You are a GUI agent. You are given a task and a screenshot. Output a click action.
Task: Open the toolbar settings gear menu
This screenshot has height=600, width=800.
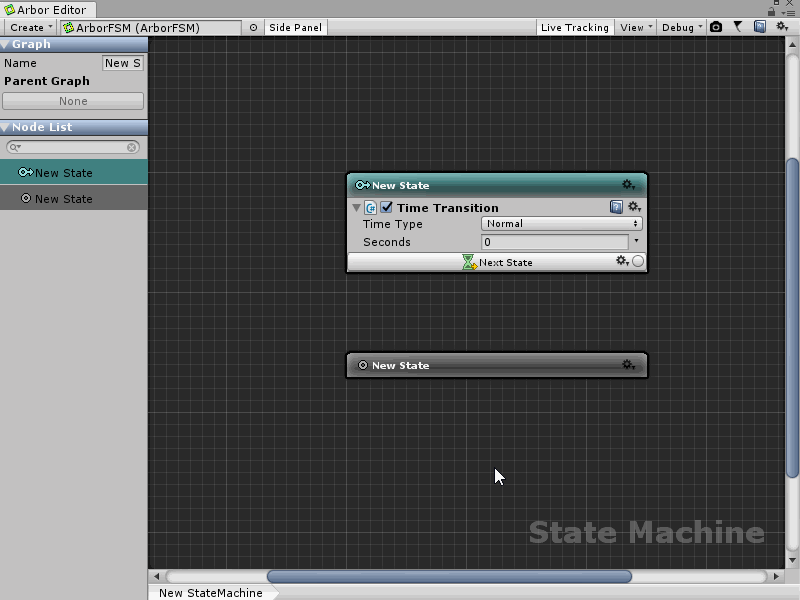[x=782, y=27]
